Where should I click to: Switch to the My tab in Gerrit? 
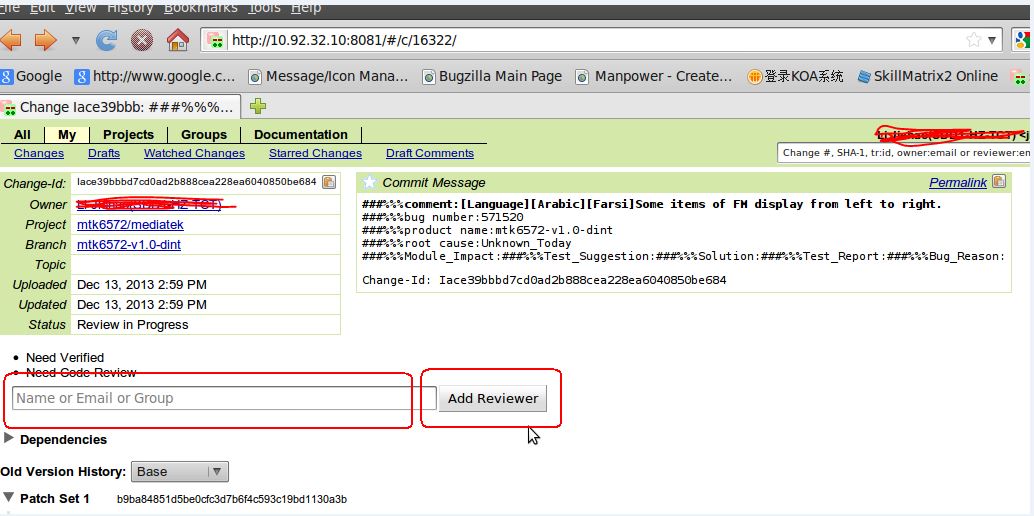pyautogui.click(x=67, y=135)
